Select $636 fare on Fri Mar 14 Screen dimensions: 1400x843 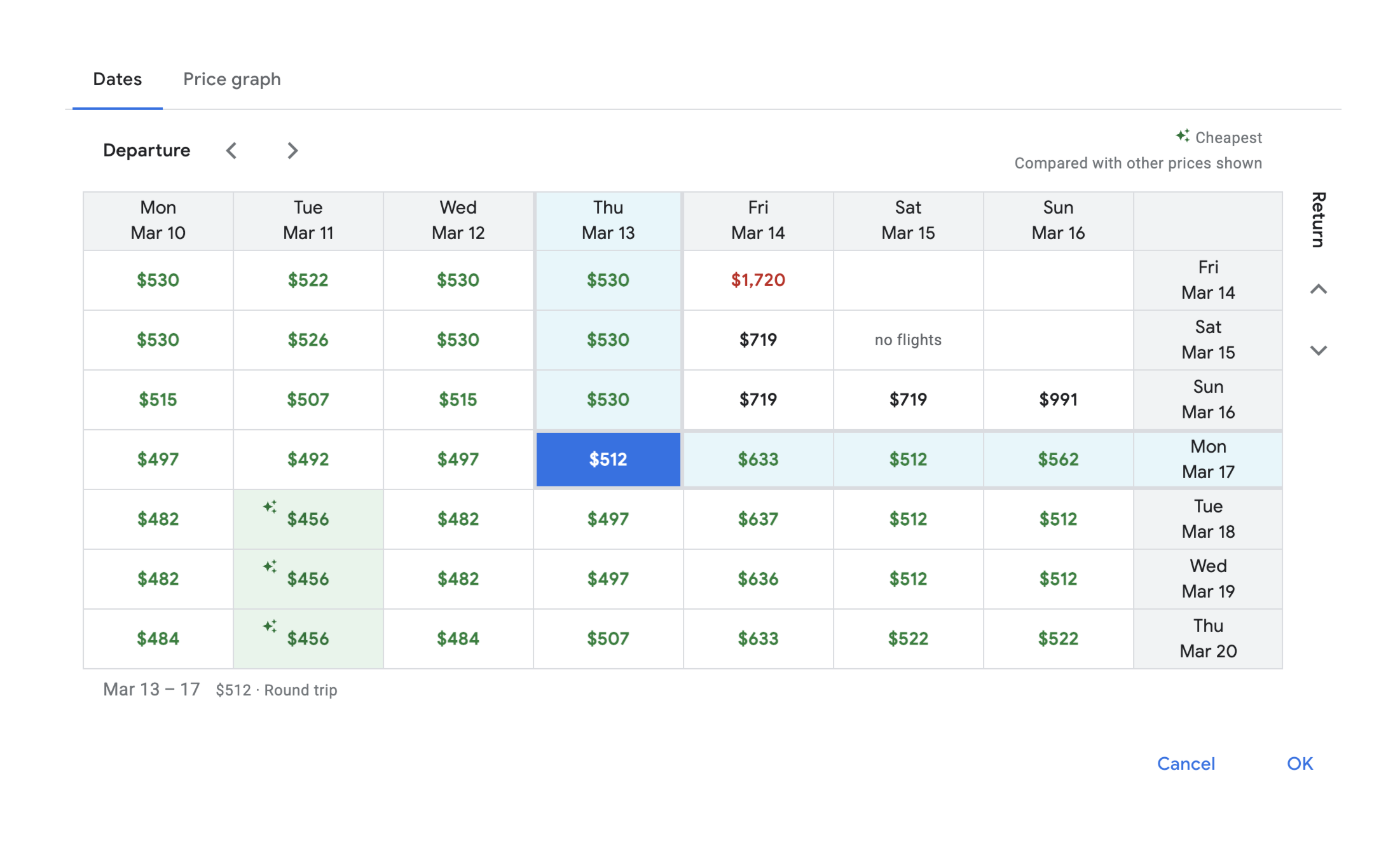click(x=758, y=579)
